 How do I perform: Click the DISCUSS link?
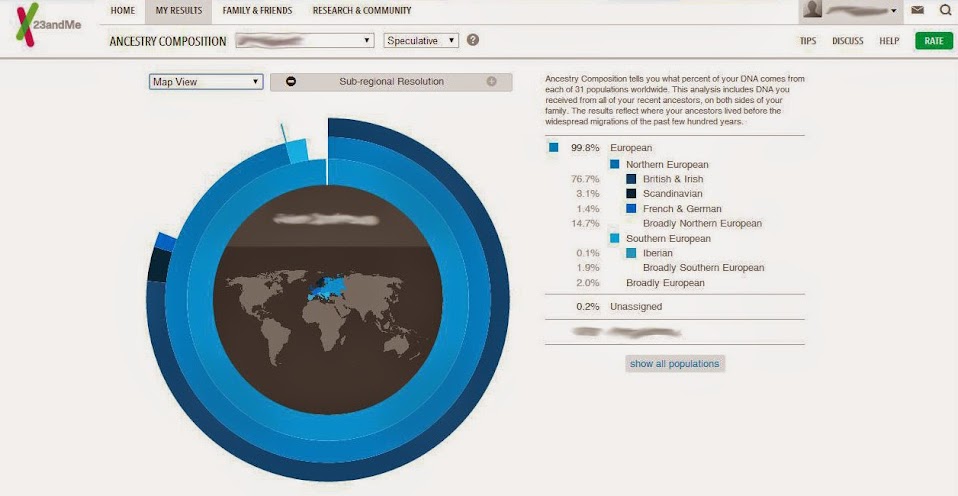[847, 41]
